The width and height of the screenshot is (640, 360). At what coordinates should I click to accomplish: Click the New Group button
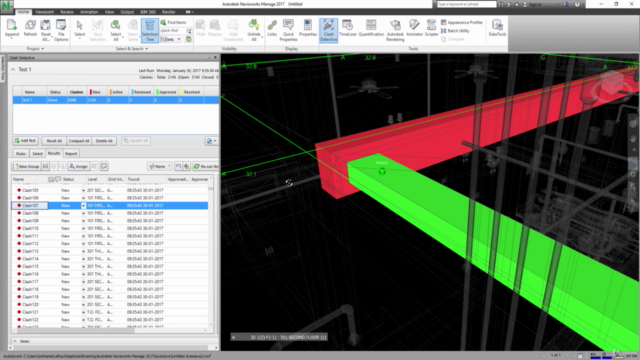coord(26,167)
